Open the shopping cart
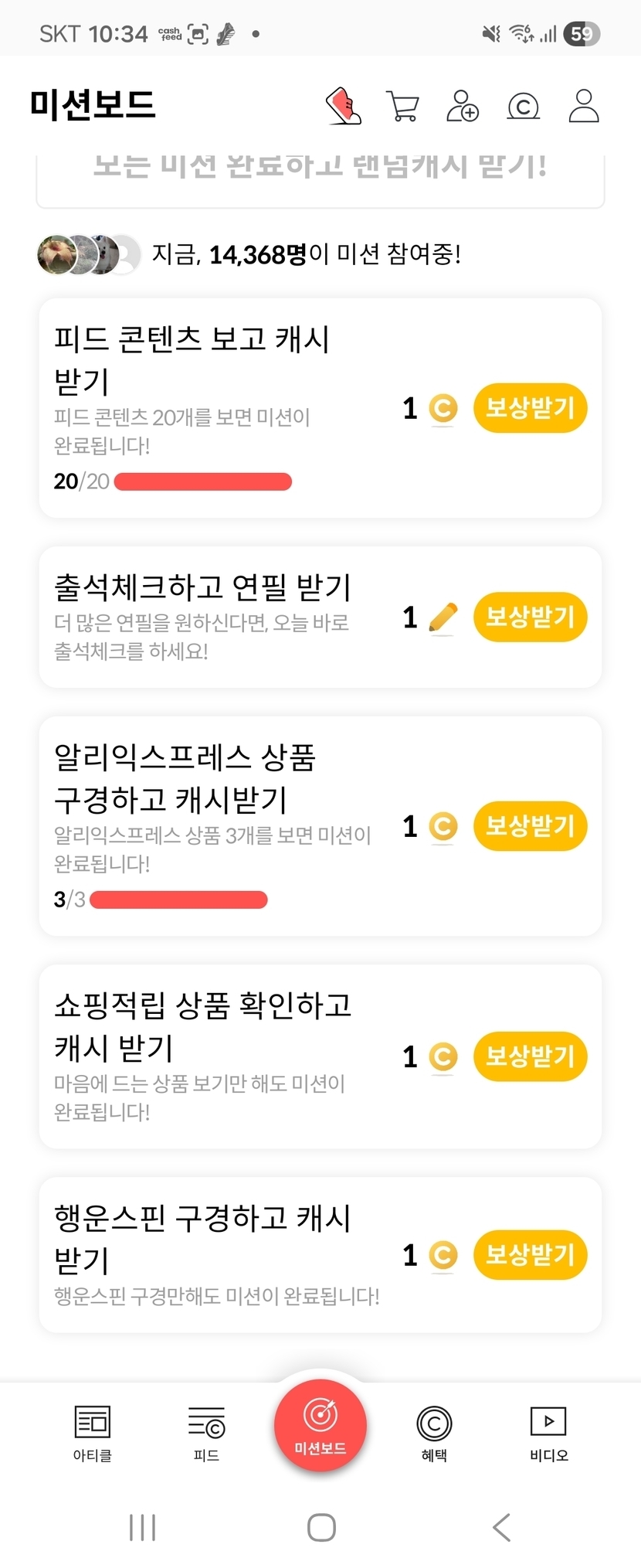The image size is (641, 1568). 402,106
